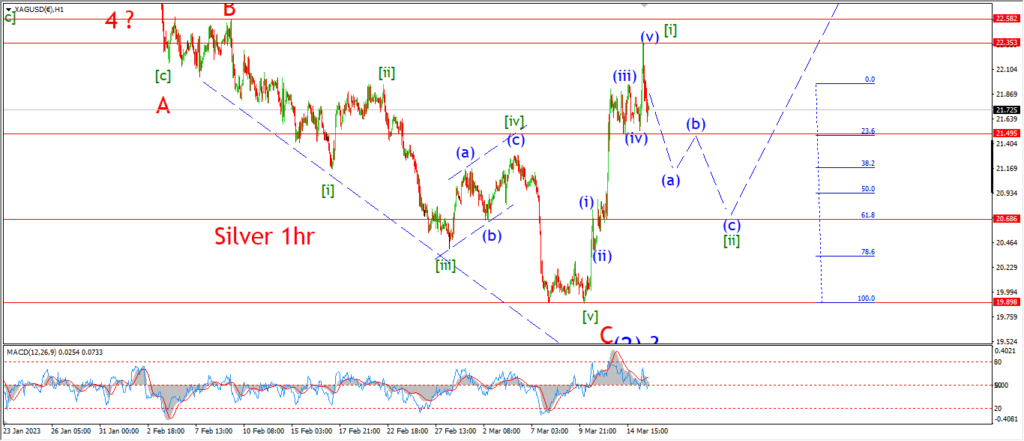Select the 20.686 price level tag

1005,220
